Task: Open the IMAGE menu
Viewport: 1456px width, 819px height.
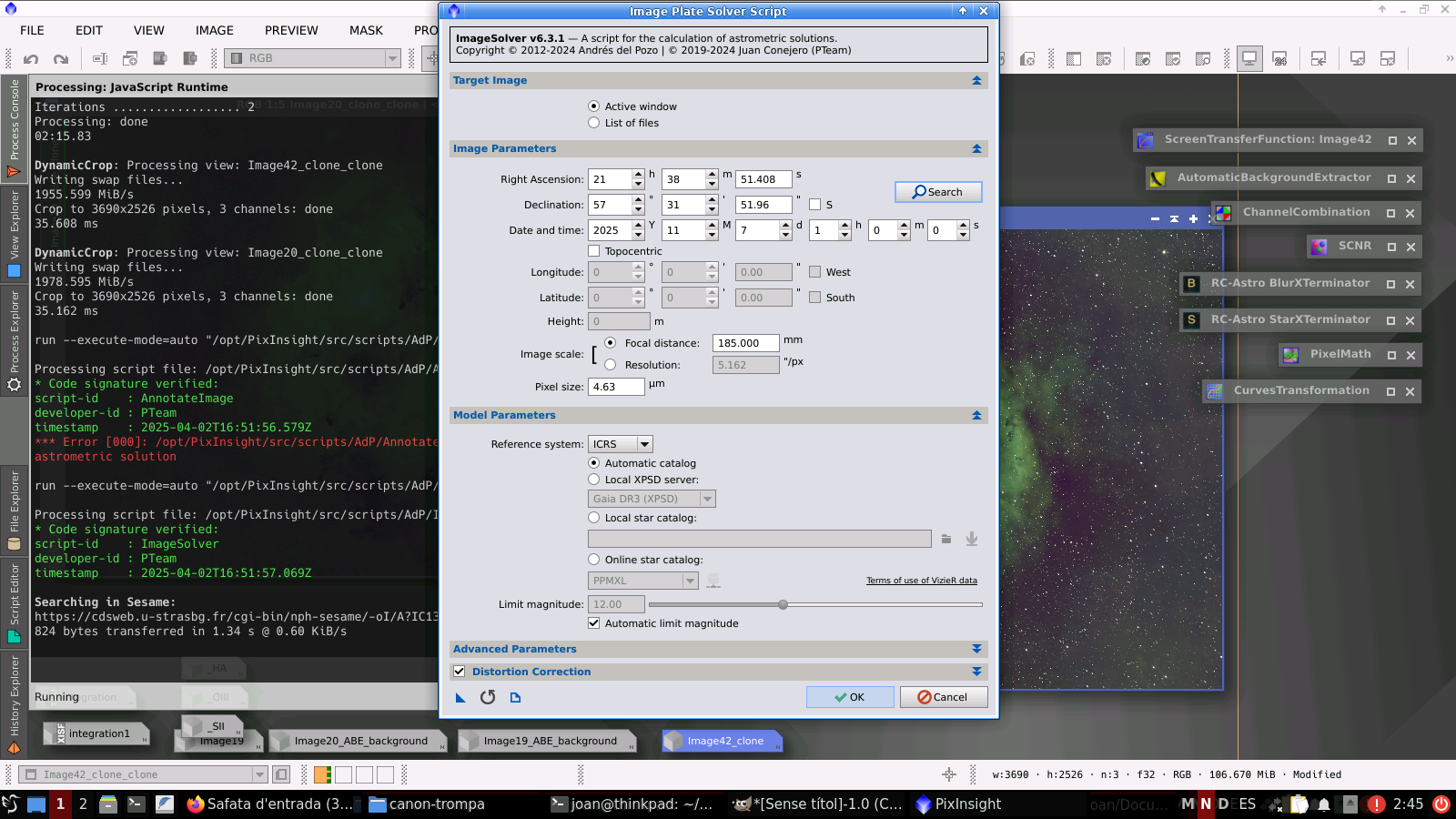Action: pos(214,30)
